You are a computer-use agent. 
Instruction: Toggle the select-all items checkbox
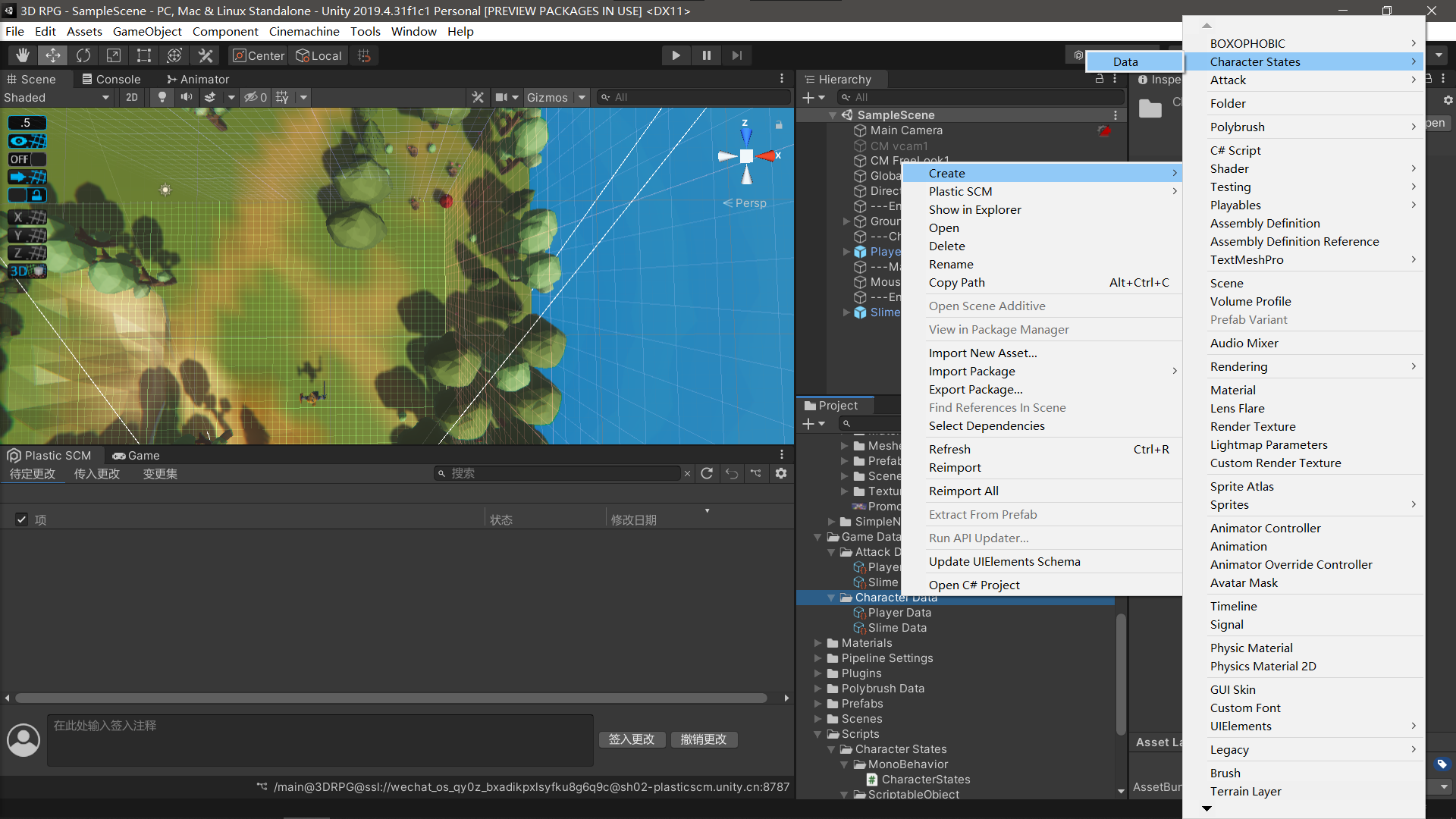pyautogui.click(x=21, y=519)
